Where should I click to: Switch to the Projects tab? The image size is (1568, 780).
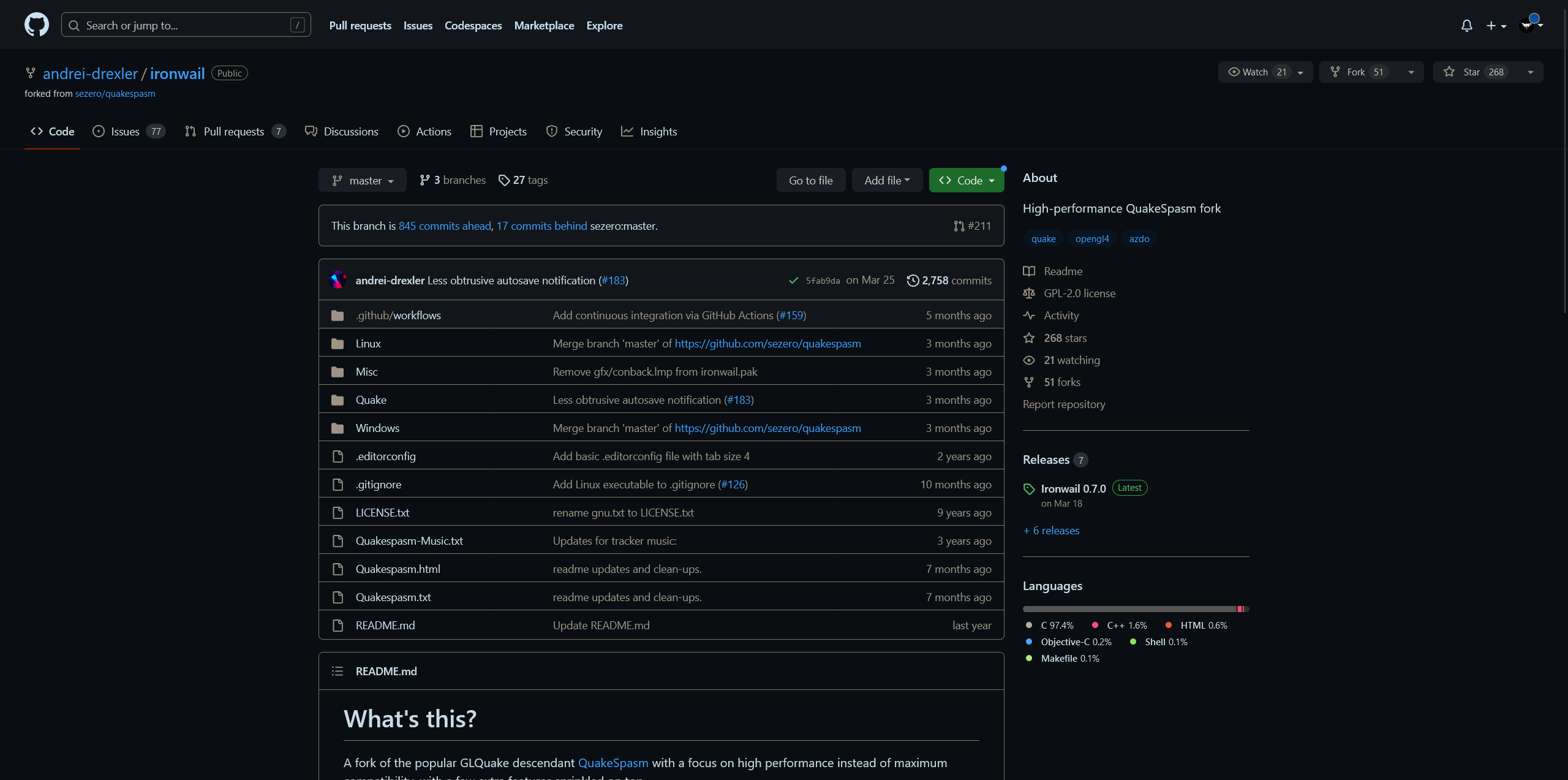tap(499, 132)
